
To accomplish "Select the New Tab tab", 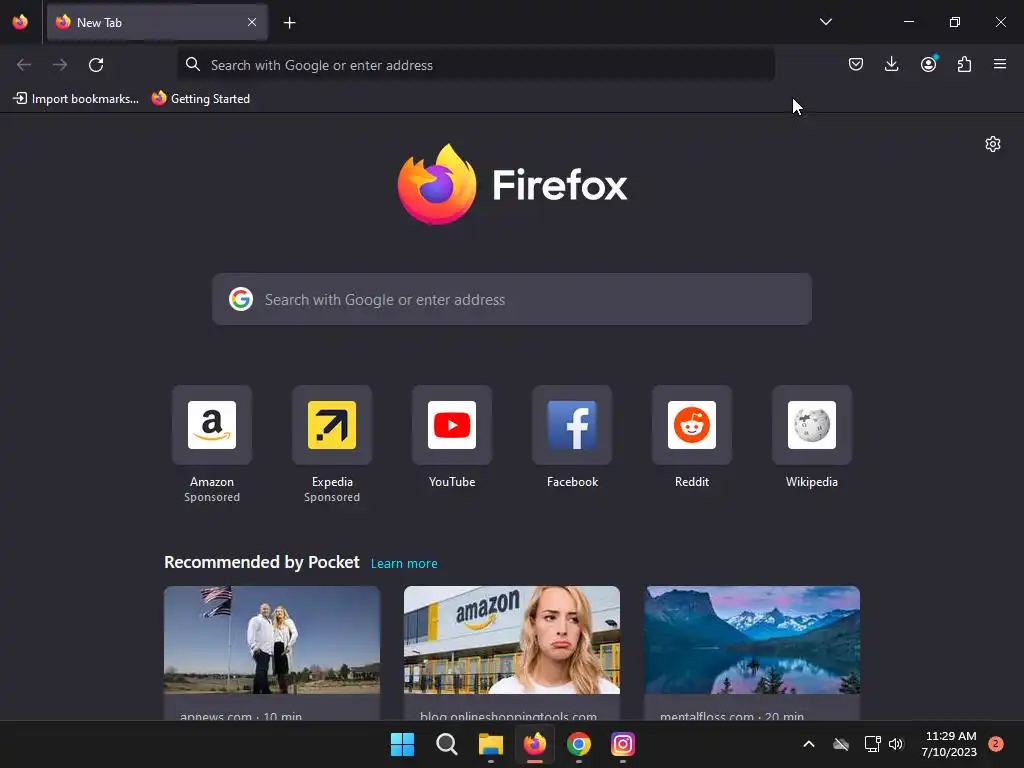I will coord(157,22).
